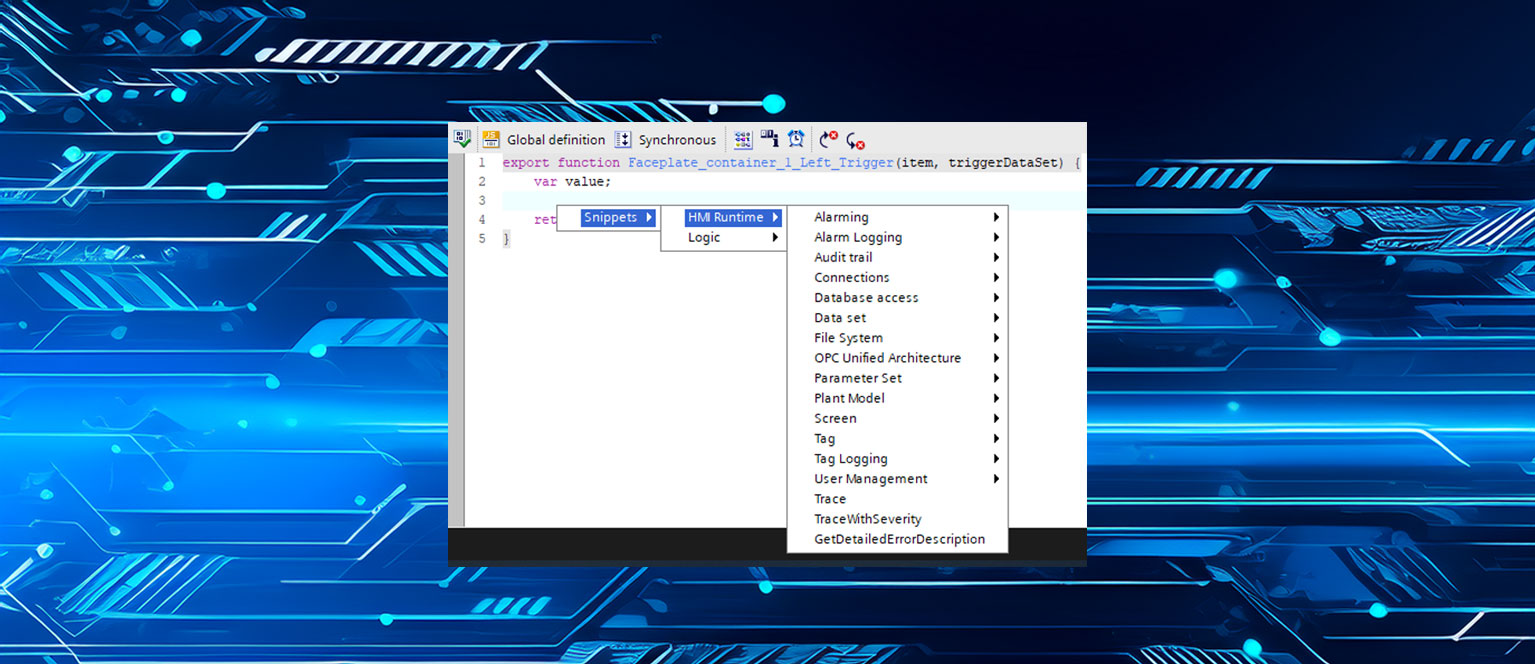Image resolution: width=1535 pixels, height=664 pixels.
Task: Toggle the Synchronous function mode
Action: (666, 140)
